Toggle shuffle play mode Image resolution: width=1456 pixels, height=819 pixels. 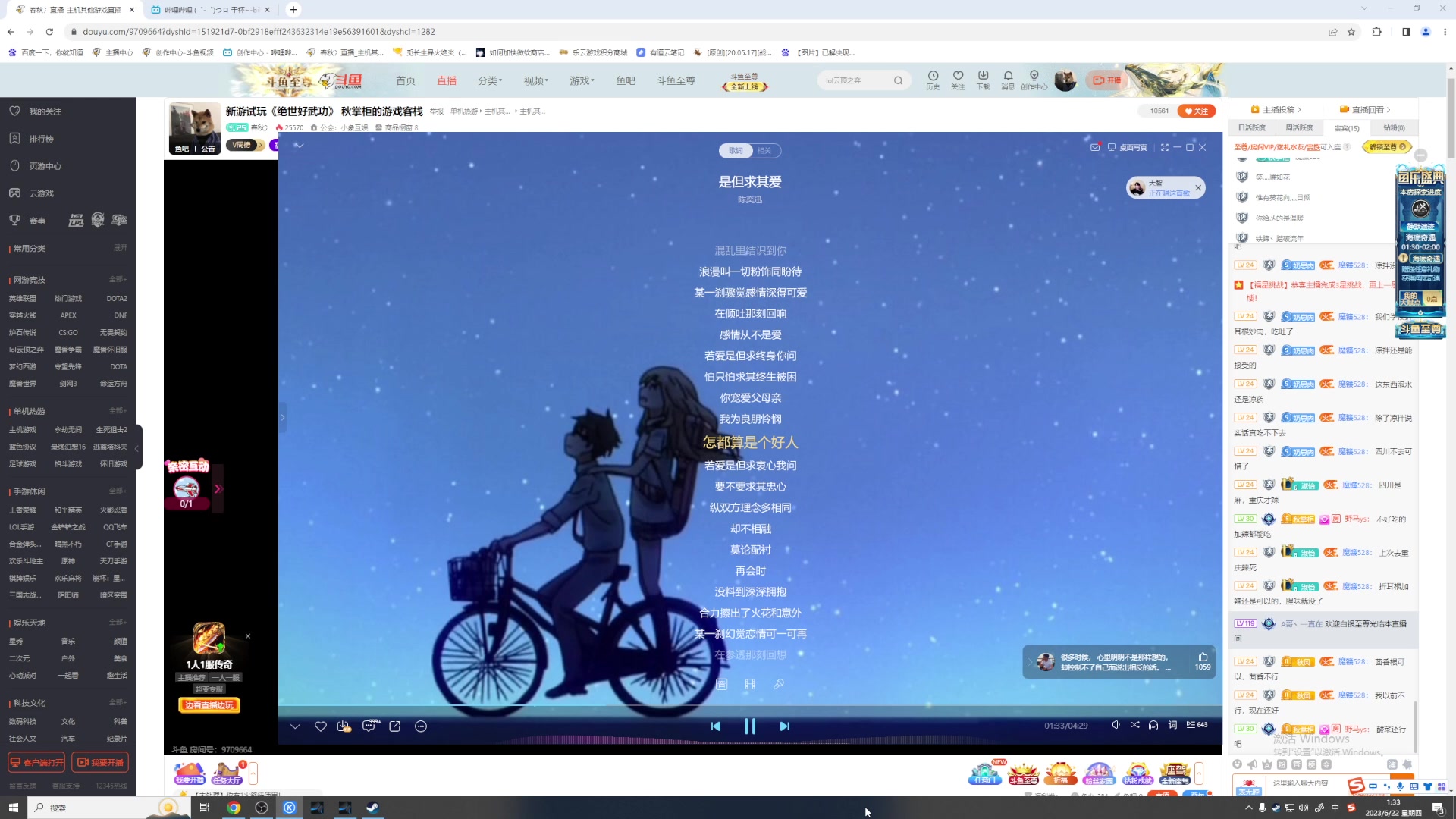click(x=1134, y=725)
